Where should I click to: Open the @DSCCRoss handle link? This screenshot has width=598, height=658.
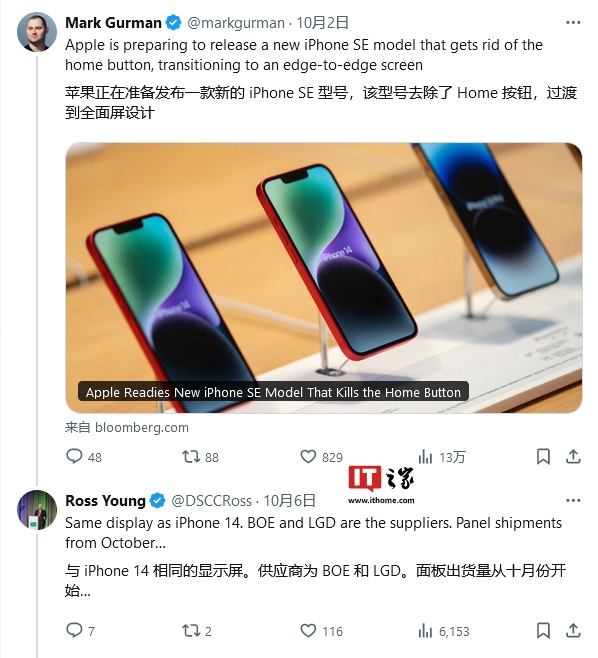coord(212,500)
